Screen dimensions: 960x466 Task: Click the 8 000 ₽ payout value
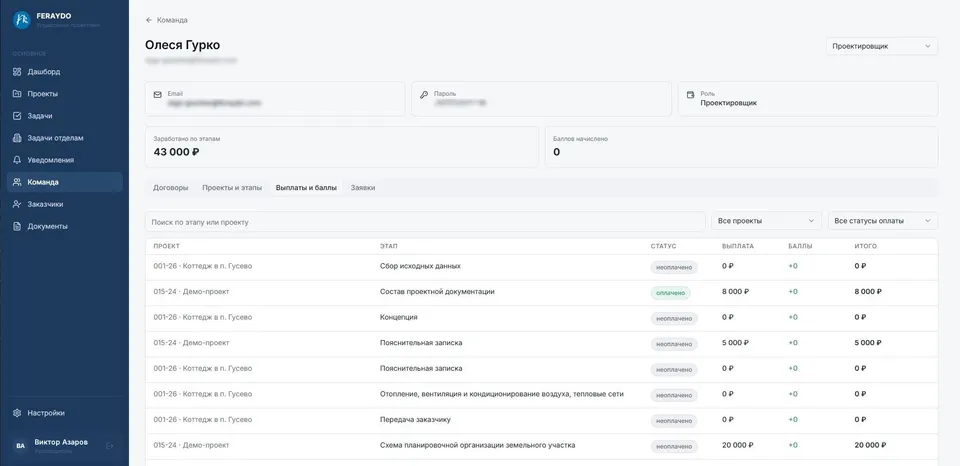coord(735,292)
